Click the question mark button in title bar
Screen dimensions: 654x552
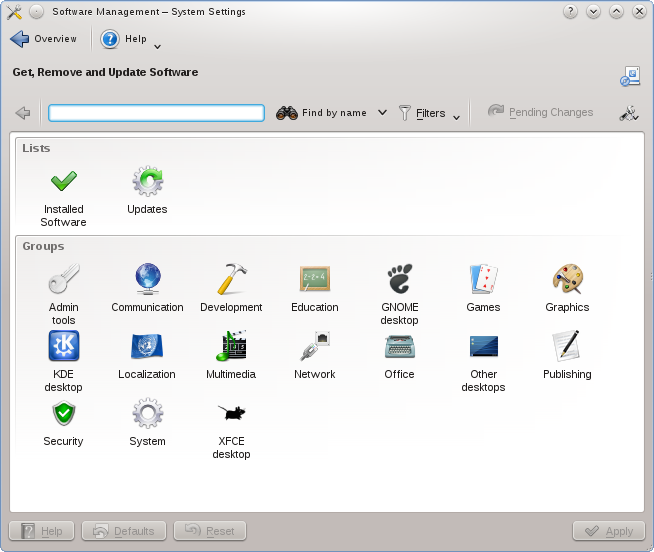(570, 12)
